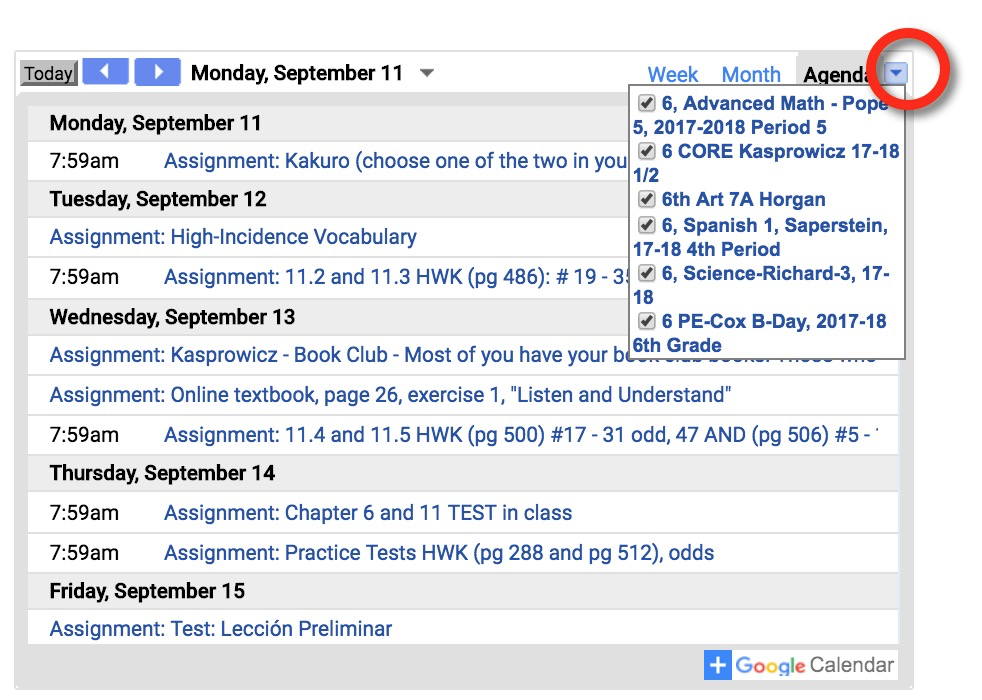
Task: Switch to the Month view tab
Action: pyautogui.click(x=751, y=75)
